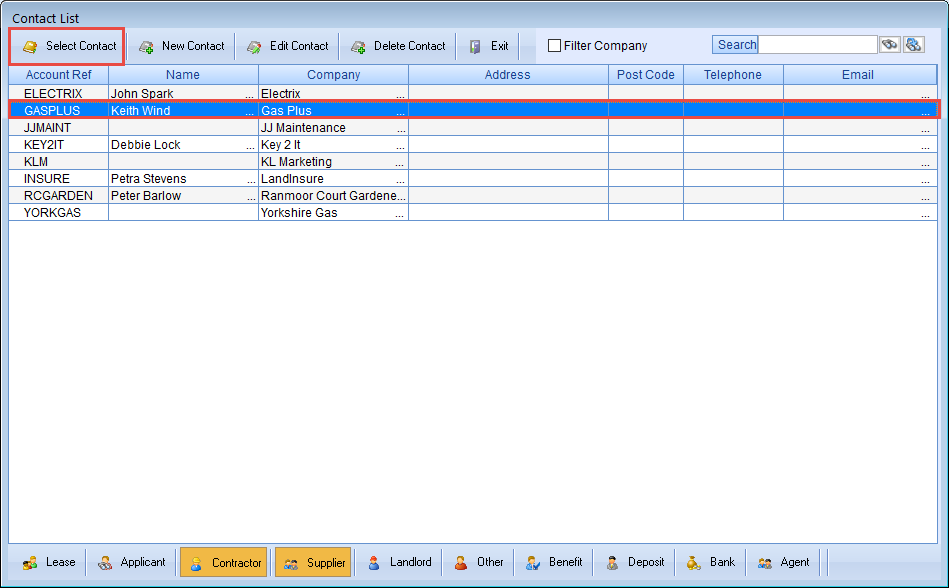The height and width of the screenshot is (588, 949).
Task: Click the binoculars find icon beside search box
Action: (x=889, y=45)
